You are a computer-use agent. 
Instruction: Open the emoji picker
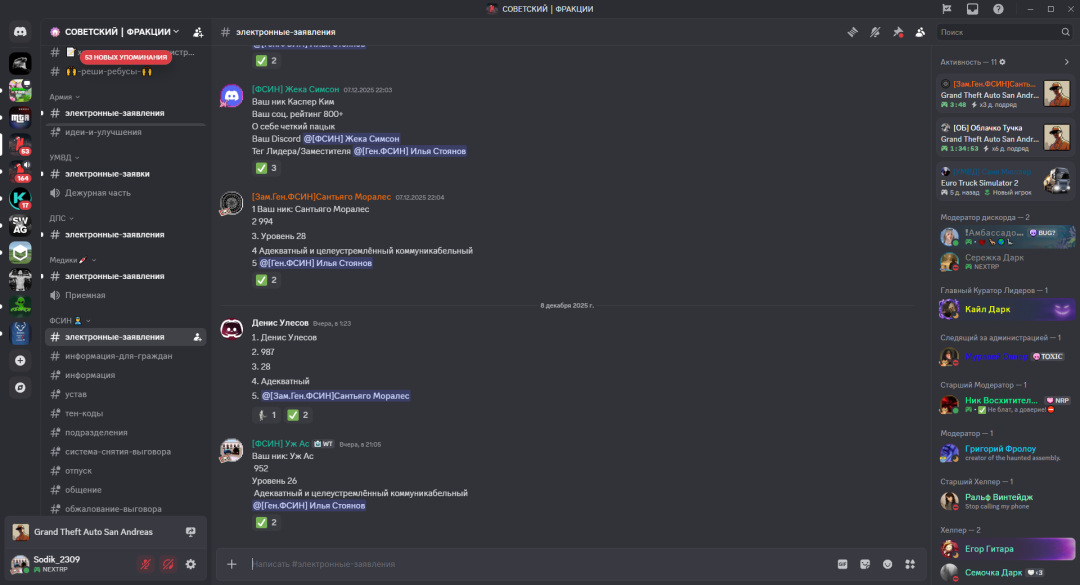(x=887, y=564)
